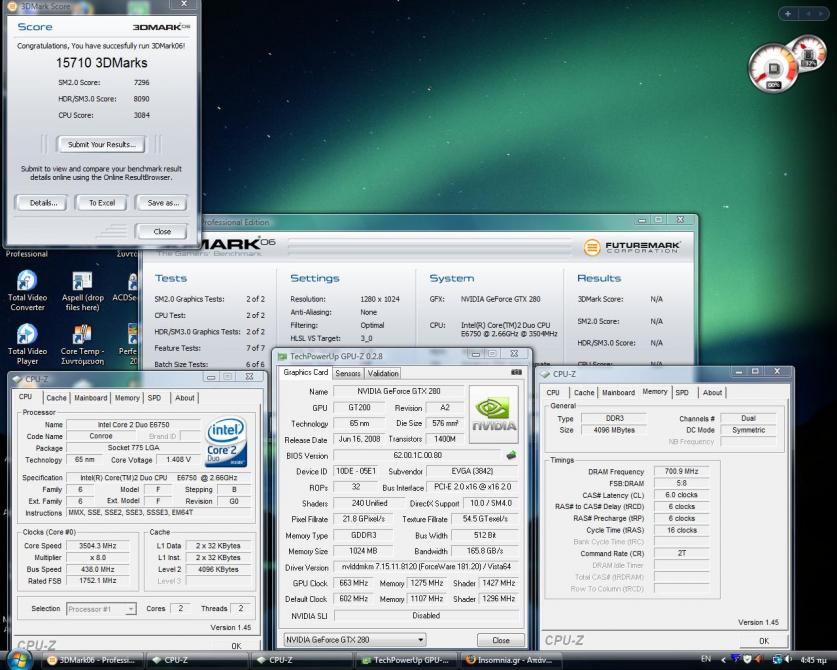Click the Driver Version field in GPU-Z
This screenshot has width=837, height=670.
point(426,567)
